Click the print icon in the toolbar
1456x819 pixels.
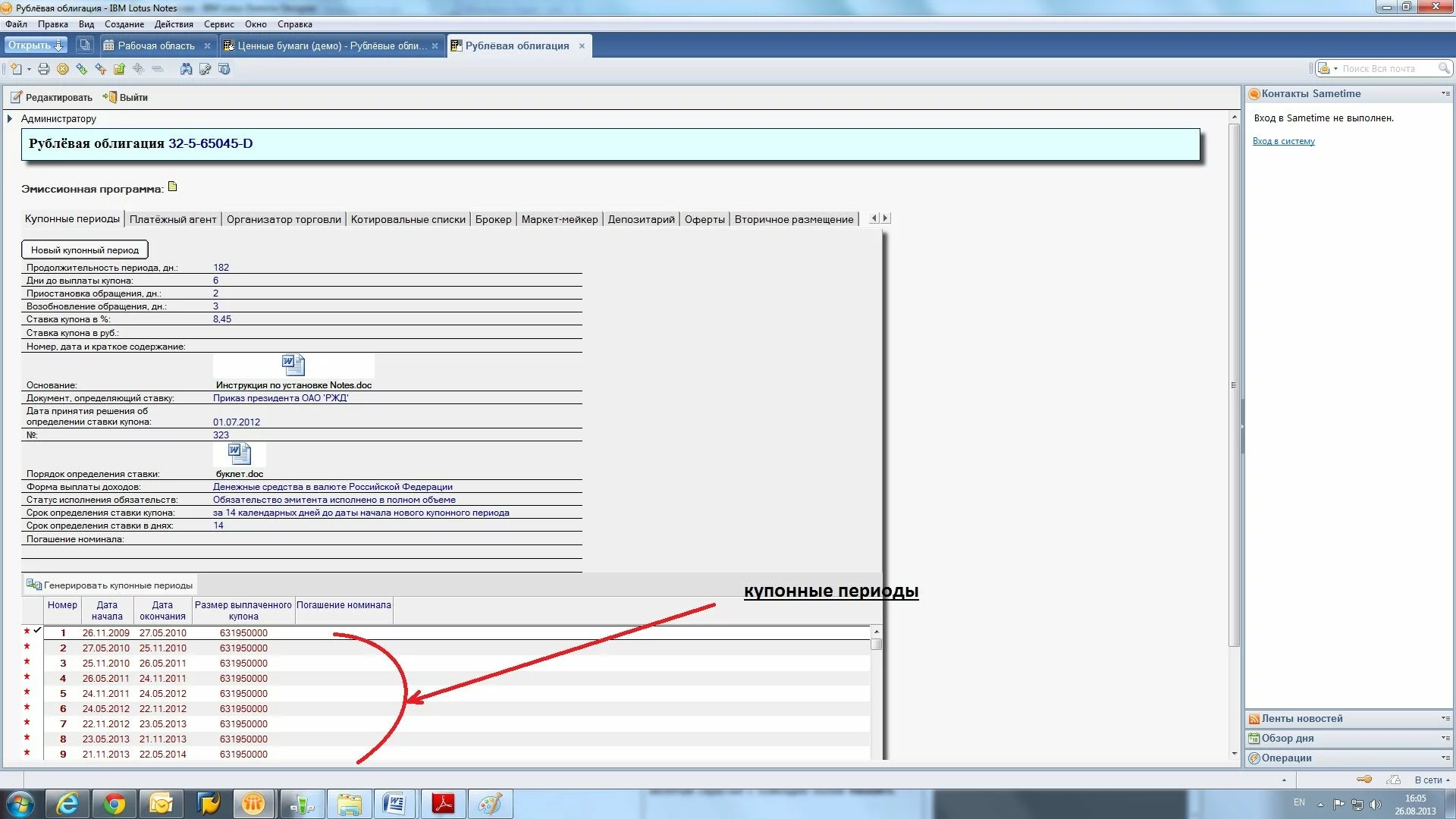pyautogui.click(x=43, y=69)
